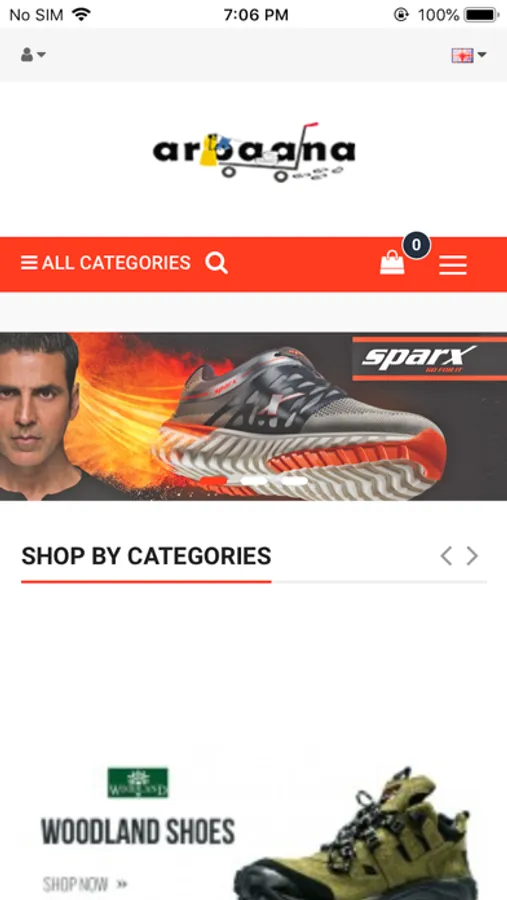Viewport: 507px width, 900px height.
Task: Tap the Woodland brand logo
Action: pos(138,783)
